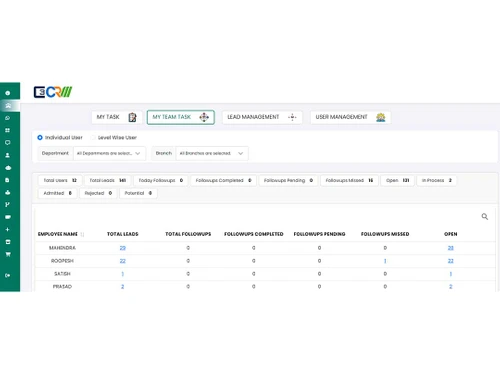The height and width of the screenshot is (375, 500).
Task: Click Potential stat chip
Action: pos(138,193)
